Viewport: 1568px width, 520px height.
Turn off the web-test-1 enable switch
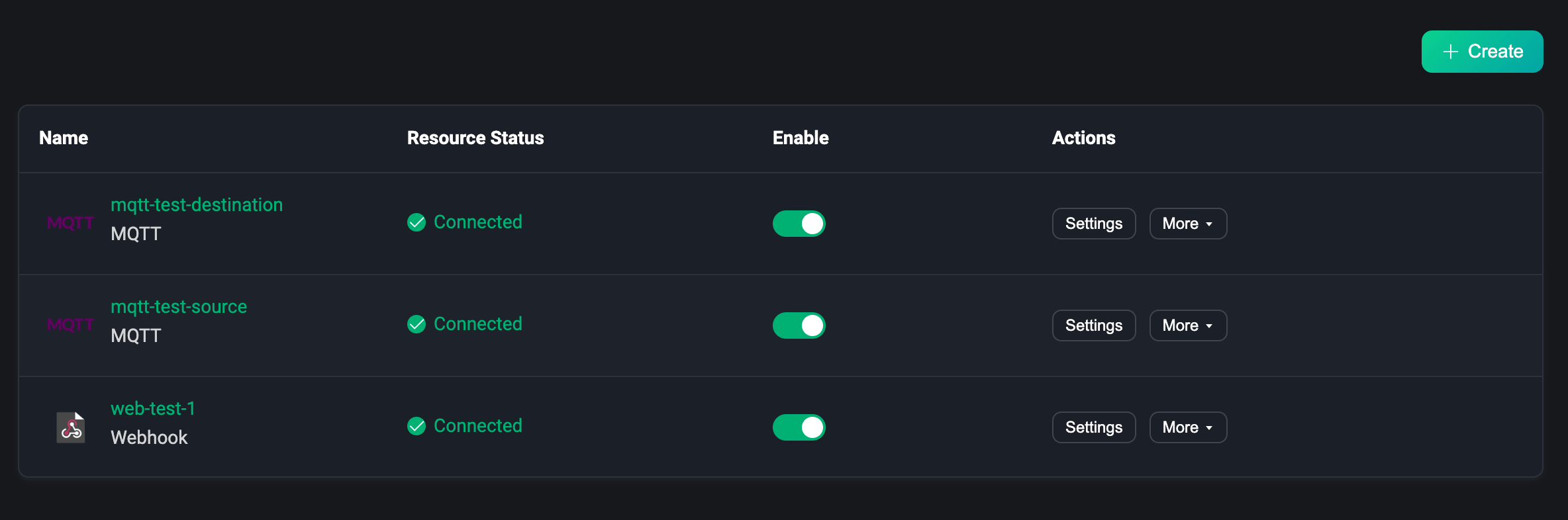(x=799, y=427)
